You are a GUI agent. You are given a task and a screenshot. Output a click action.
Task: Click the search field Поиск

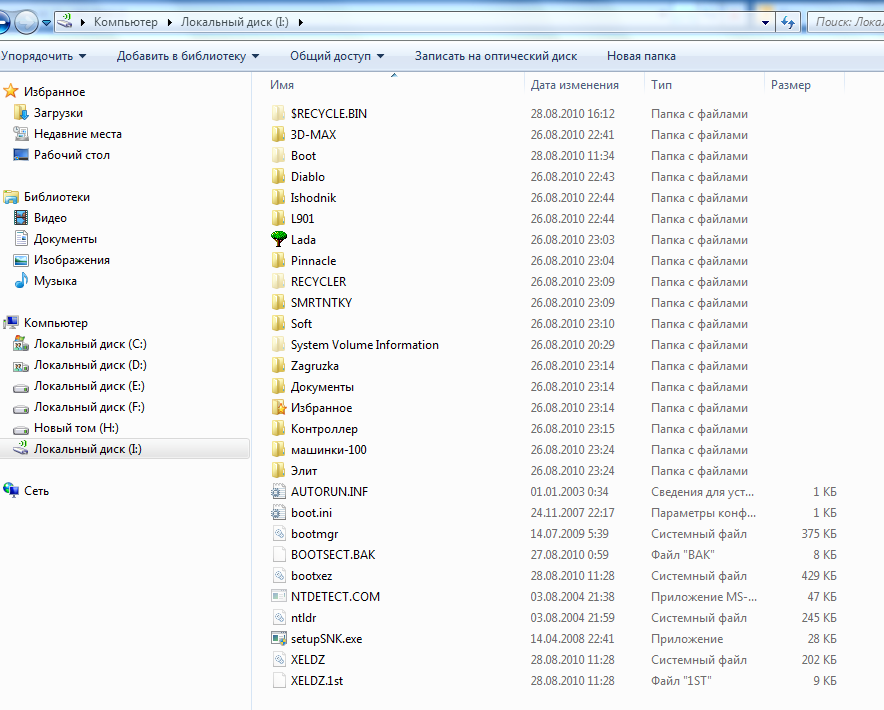pyautogui.click(x=846, y=23)
